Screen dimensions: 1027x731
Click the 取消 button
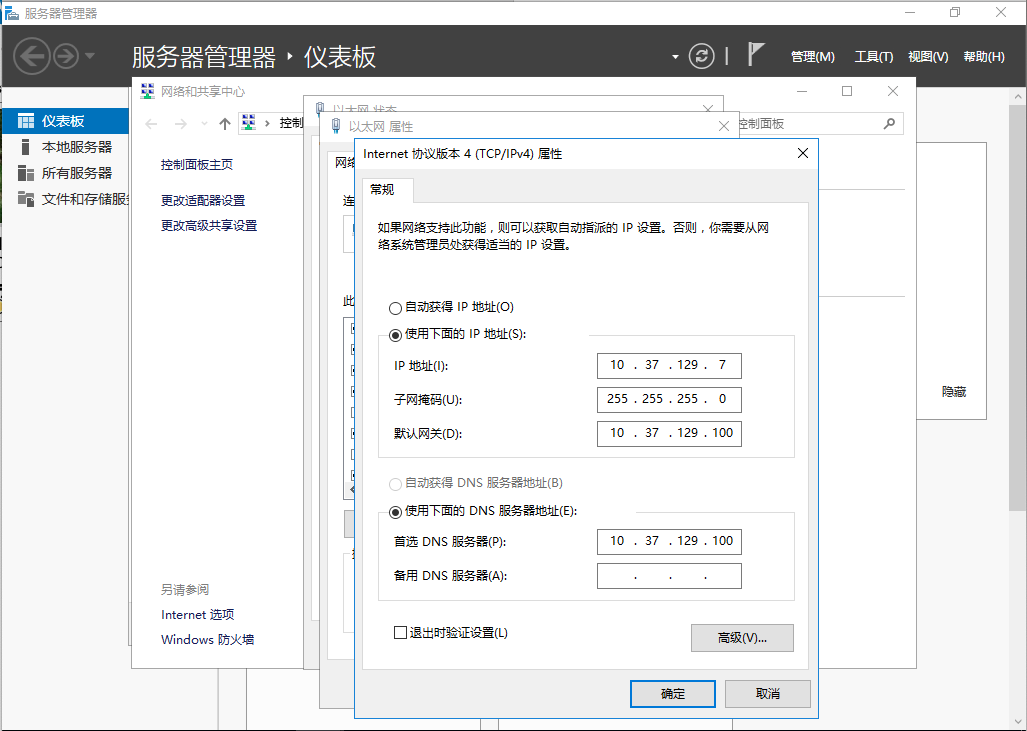(768, 694)
